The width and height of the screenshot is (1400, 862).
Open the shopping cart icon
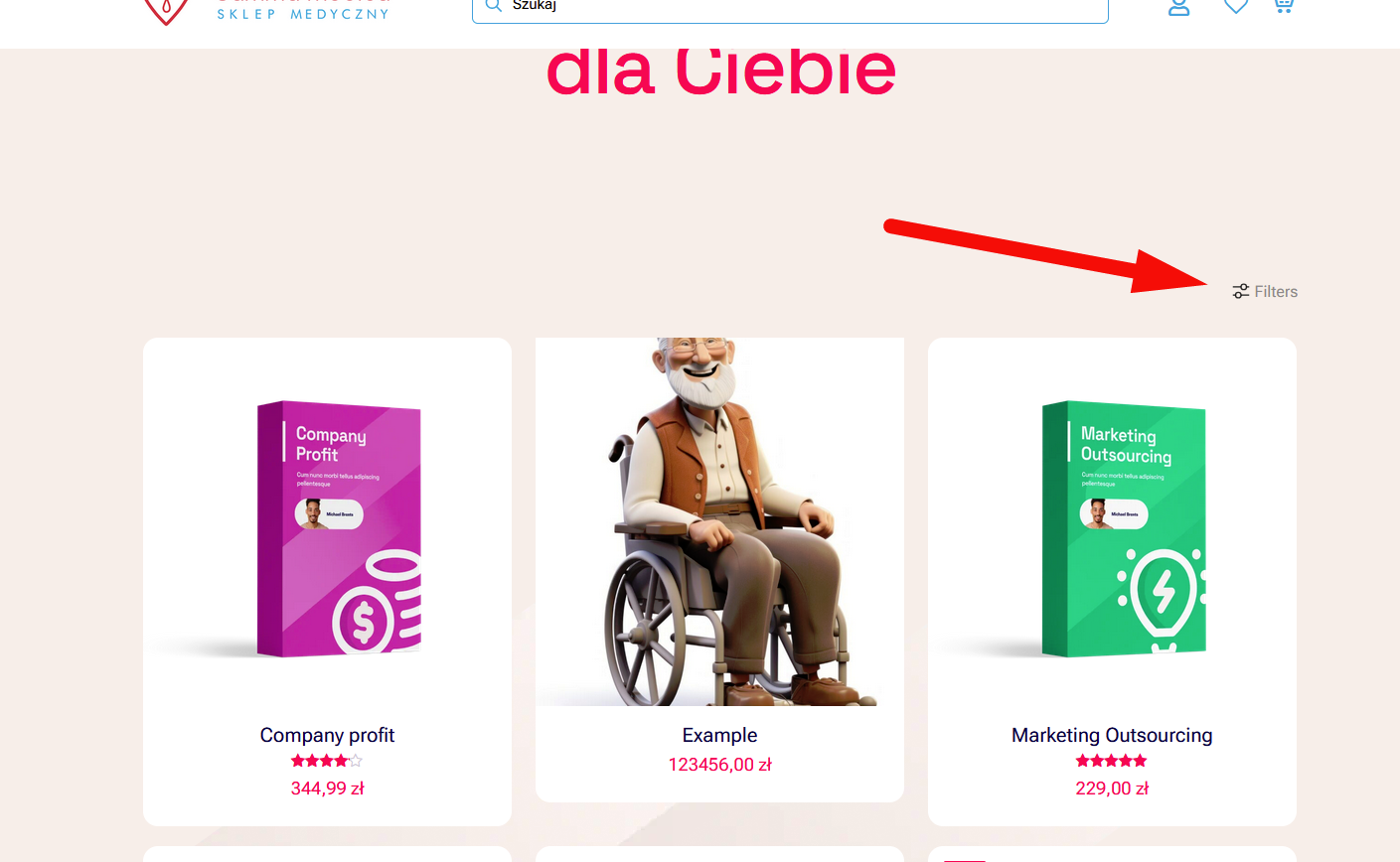1283,6
